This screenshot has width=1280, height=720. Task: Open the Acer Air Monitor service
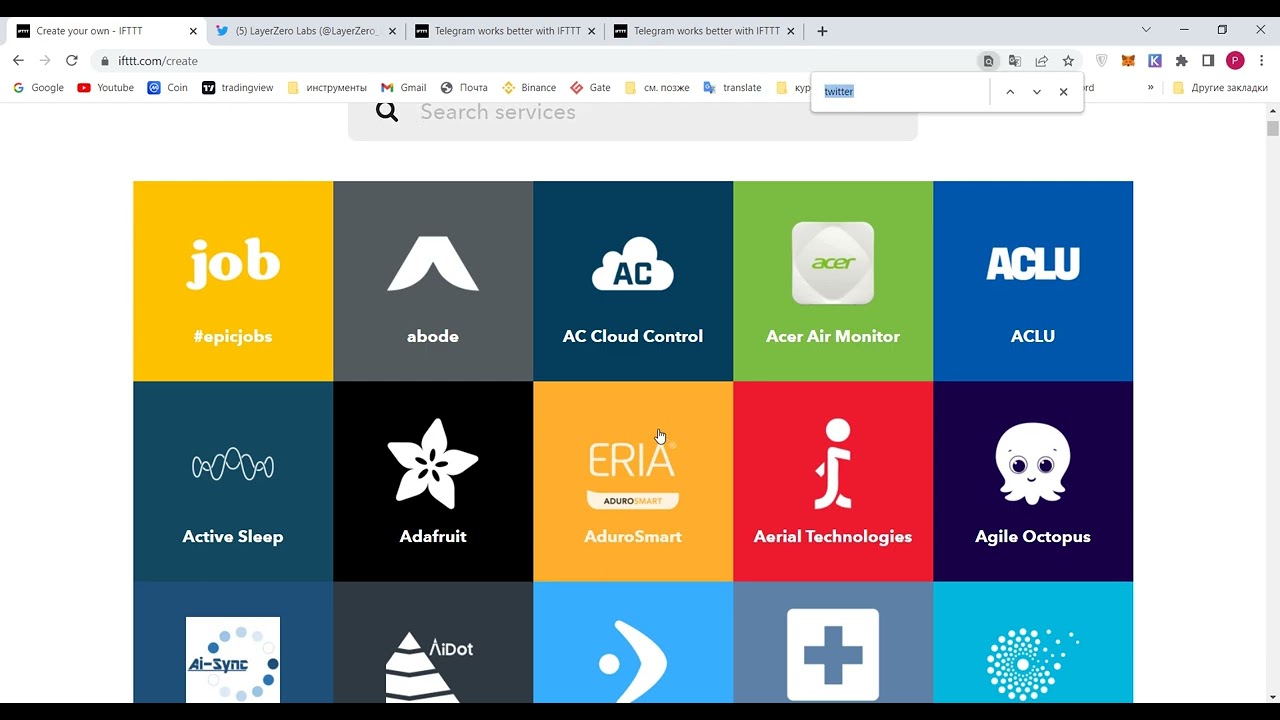coord(833,281)
